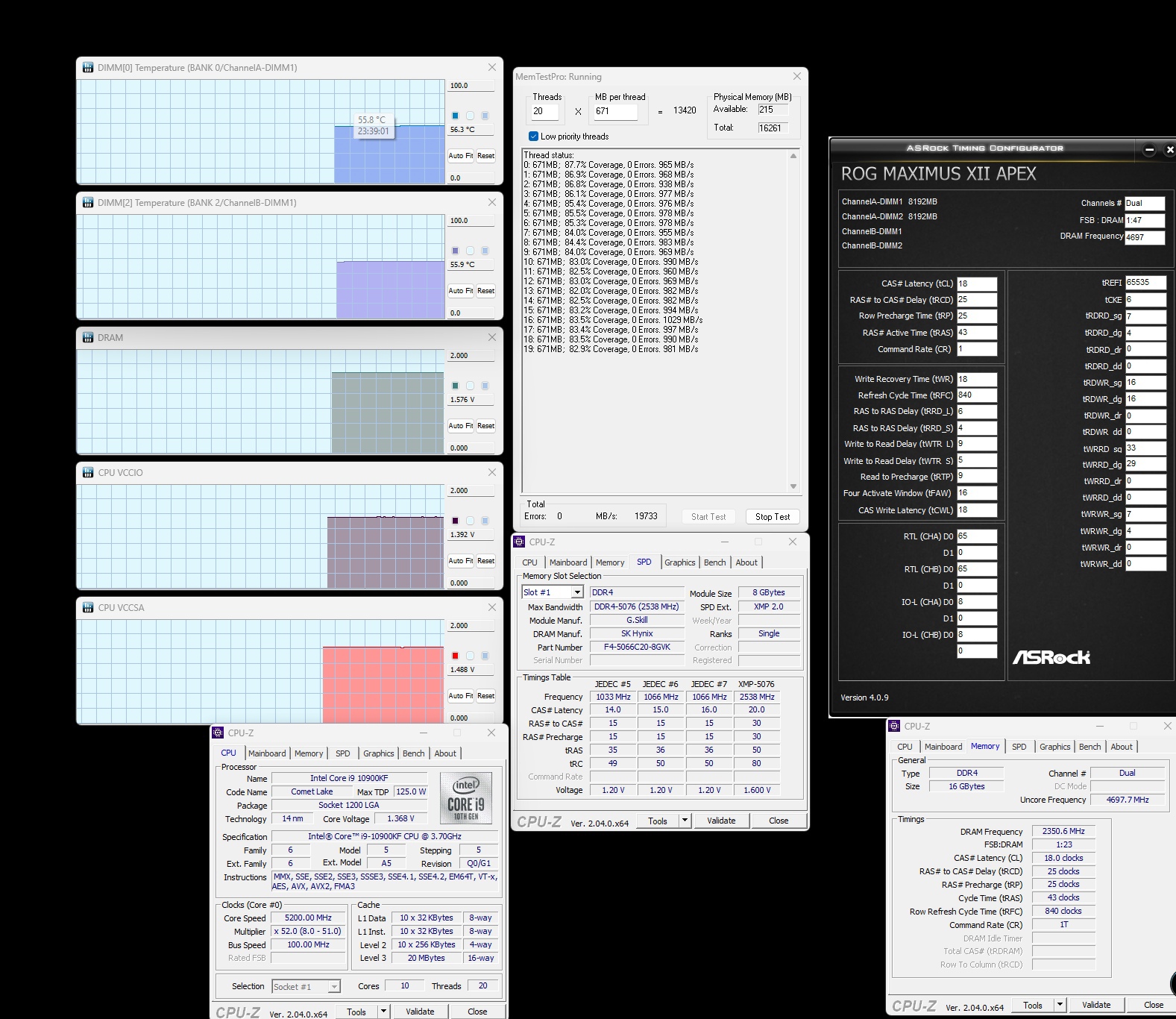This screenshot has height=1019, width=1176.
Task: Click the CAS# Latency (tCL) field in ASRock configurator
Action: tap(977, 283)
